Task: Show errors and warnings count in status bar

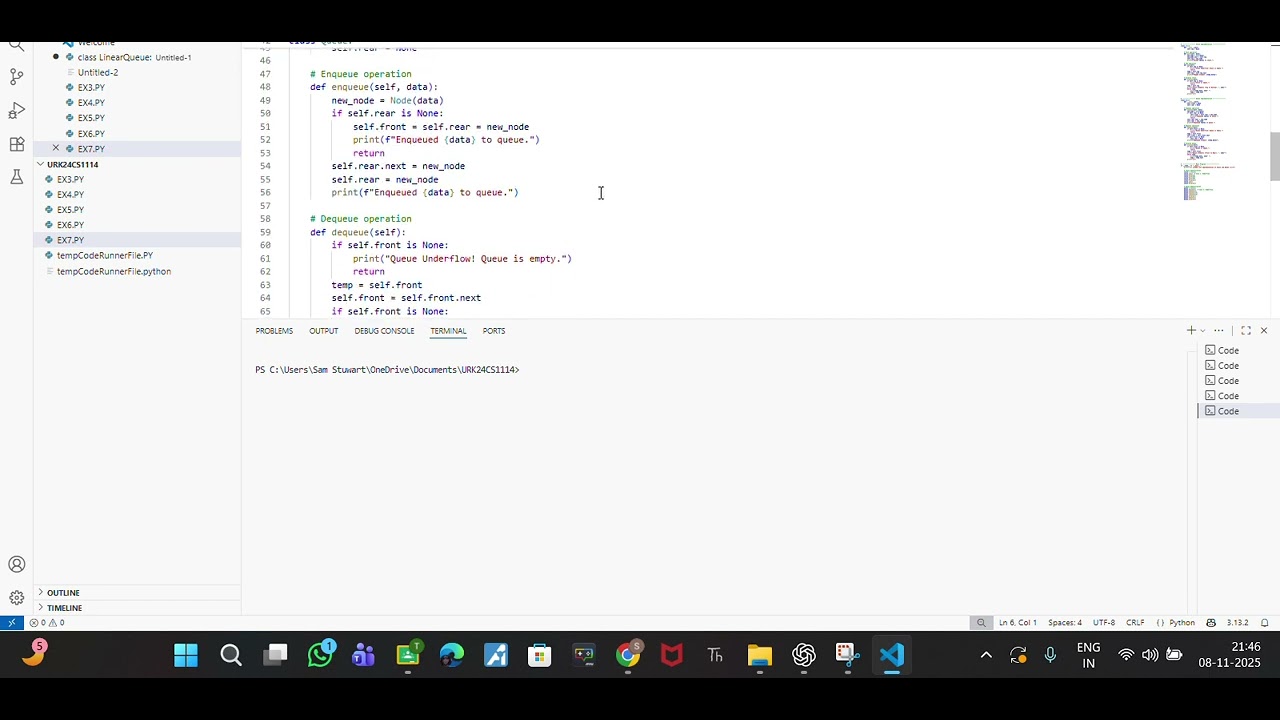Action: coord(47,622)
